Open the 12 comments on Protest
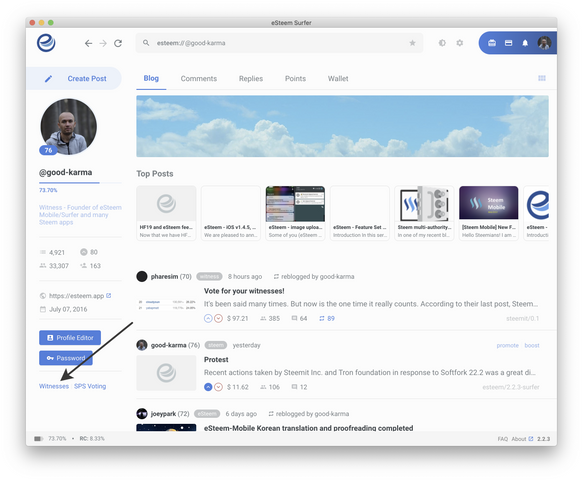This screenshot has height=480, width=583. tap(299, 387)
